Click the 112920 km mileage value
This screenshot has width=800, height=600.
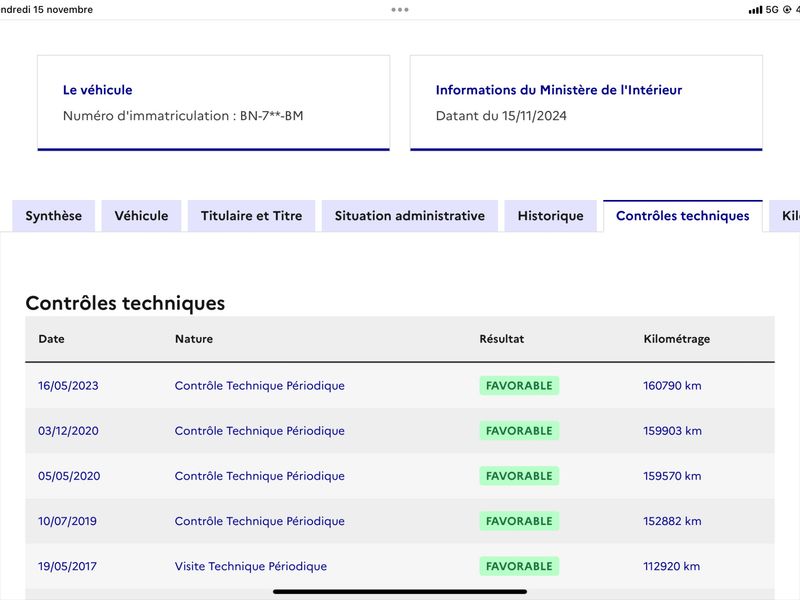coord(671,566)
